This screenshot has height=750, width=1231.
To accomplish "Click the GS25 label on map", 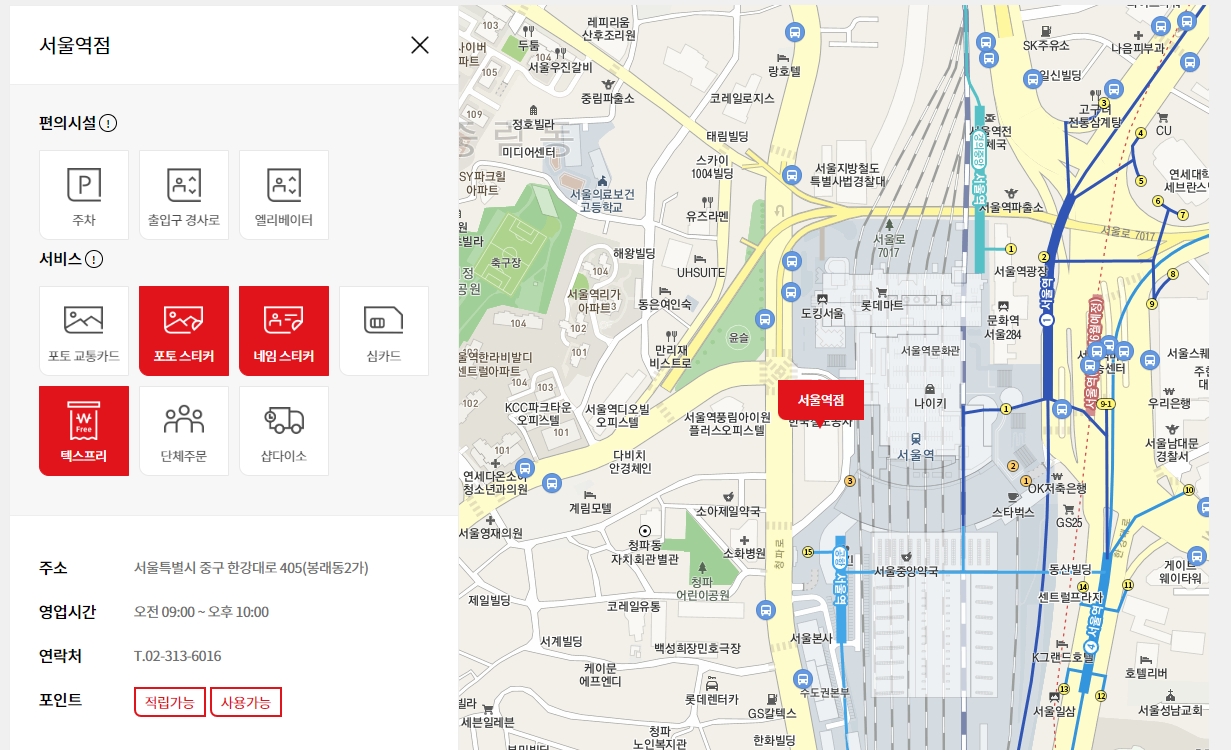I will click(1069, 522).
